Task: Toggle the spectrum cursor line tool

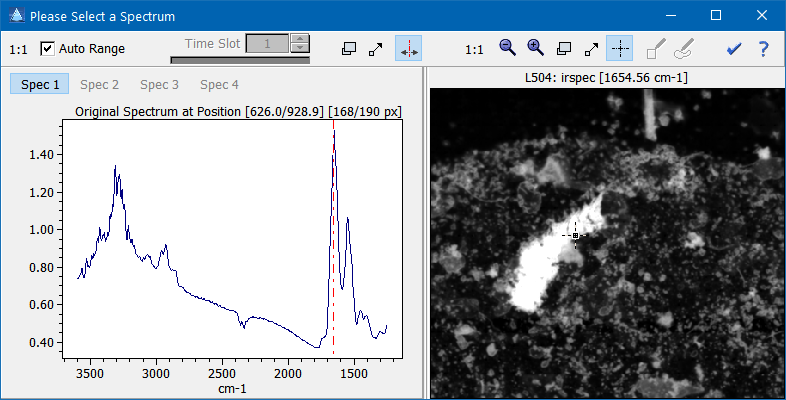Action: tap(409, 49)
